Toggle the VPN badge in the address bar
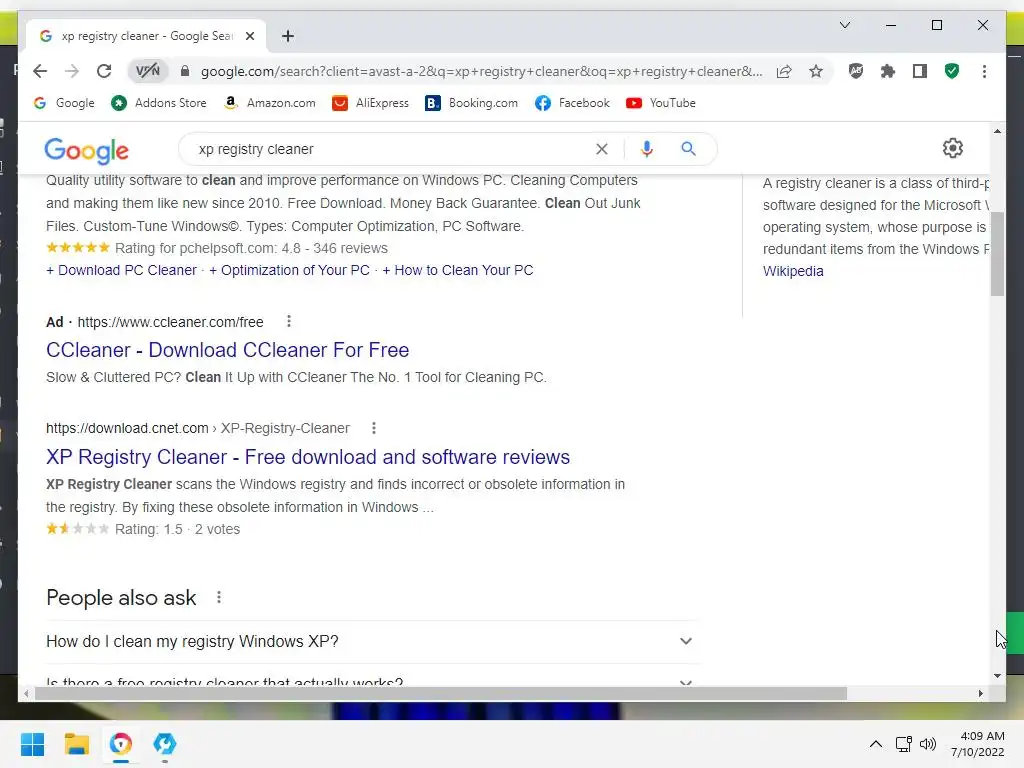Image resolution: width=1024 pixels, height=768 pixels. (148, 71)
